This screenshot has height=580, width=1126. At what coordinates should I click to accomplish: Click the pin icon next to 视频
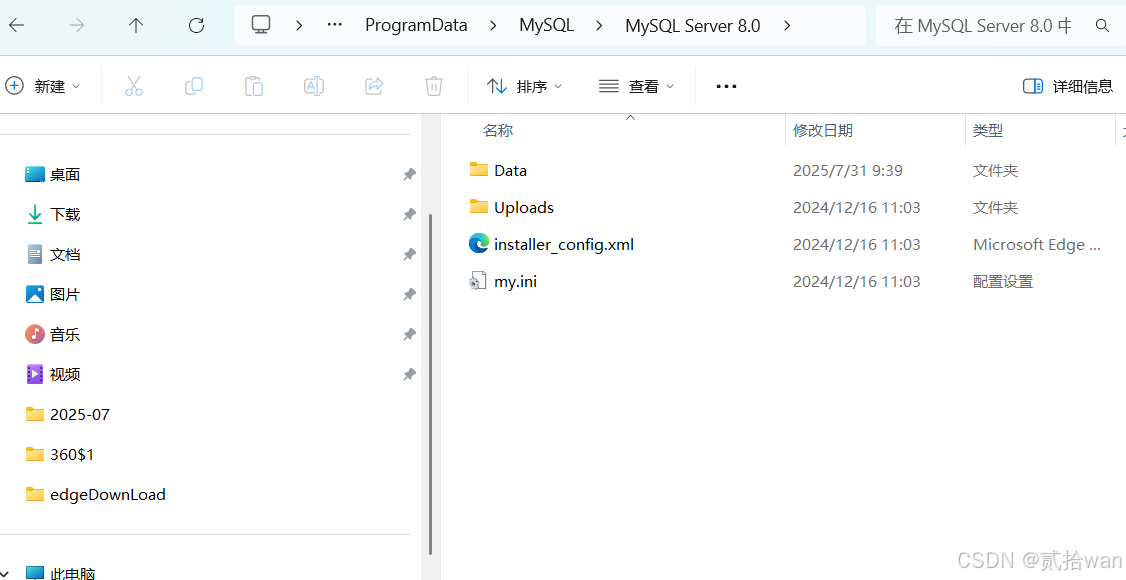pyautogui.click(x=409, y=374)
